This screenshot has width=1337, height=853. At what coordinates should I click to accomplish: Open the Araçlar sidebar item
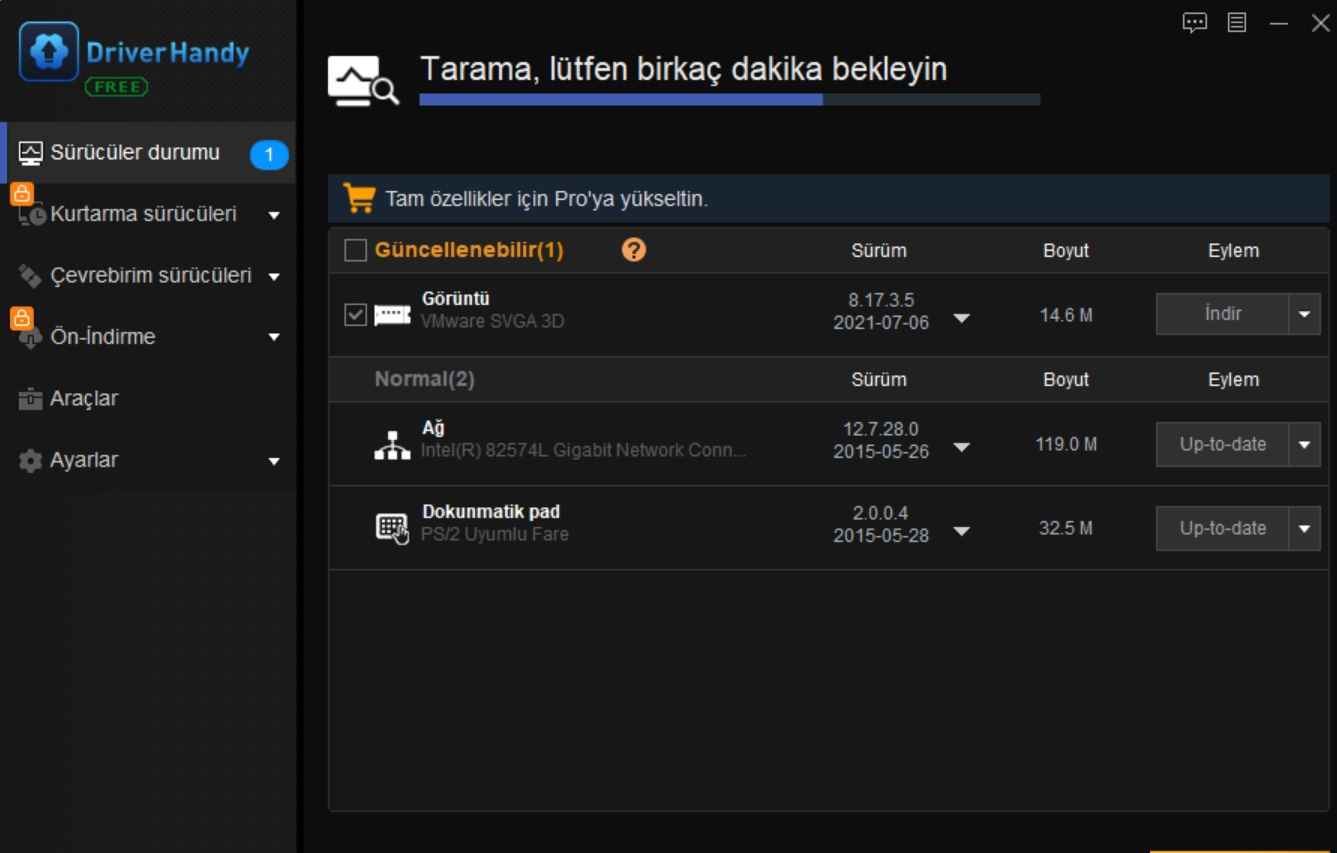(x=84, y=399)
